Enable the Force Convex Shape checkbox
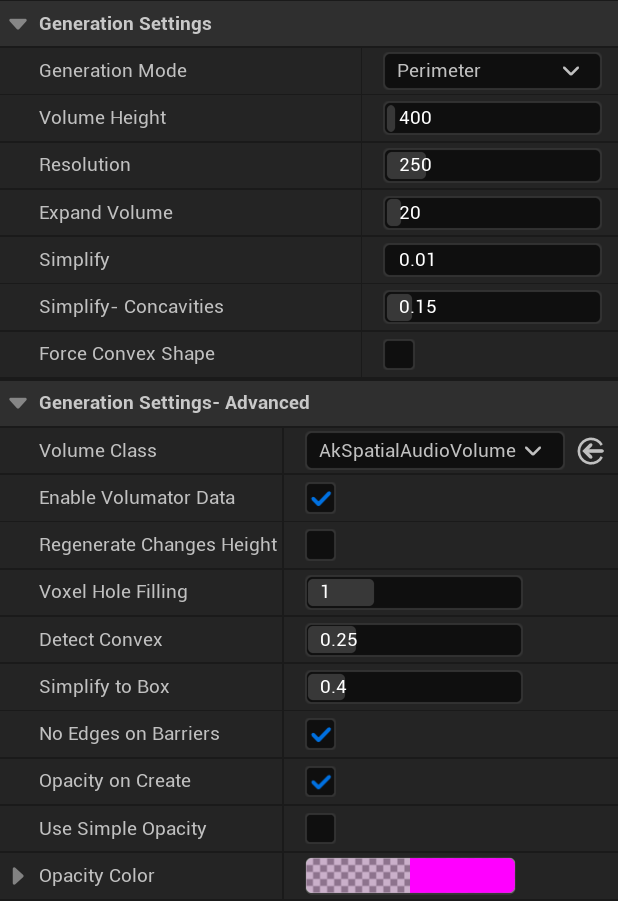Viewport: 618px width, 901px height. (x=398, y=353)
